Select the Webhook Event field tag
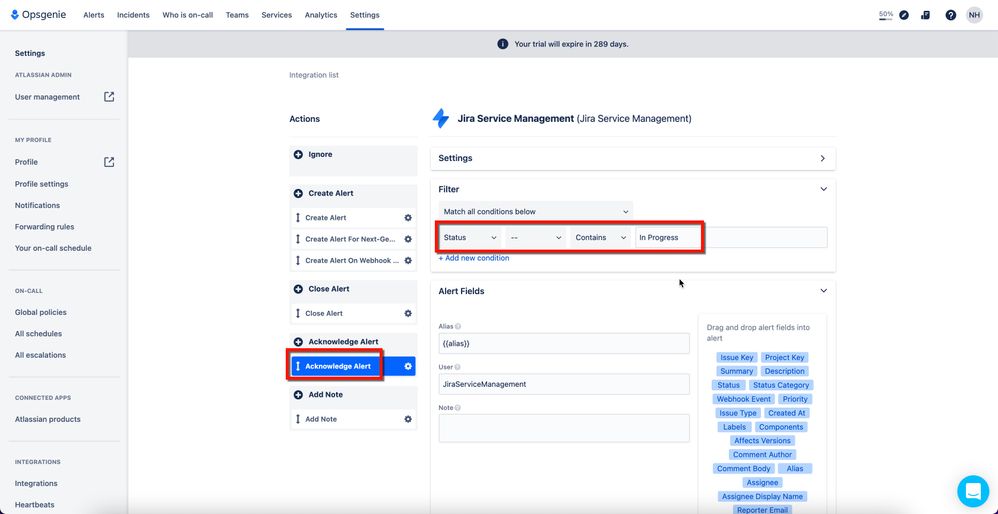The width and height of the screenshot is (998, 514). pyautogui.click(x=744, y=399)
